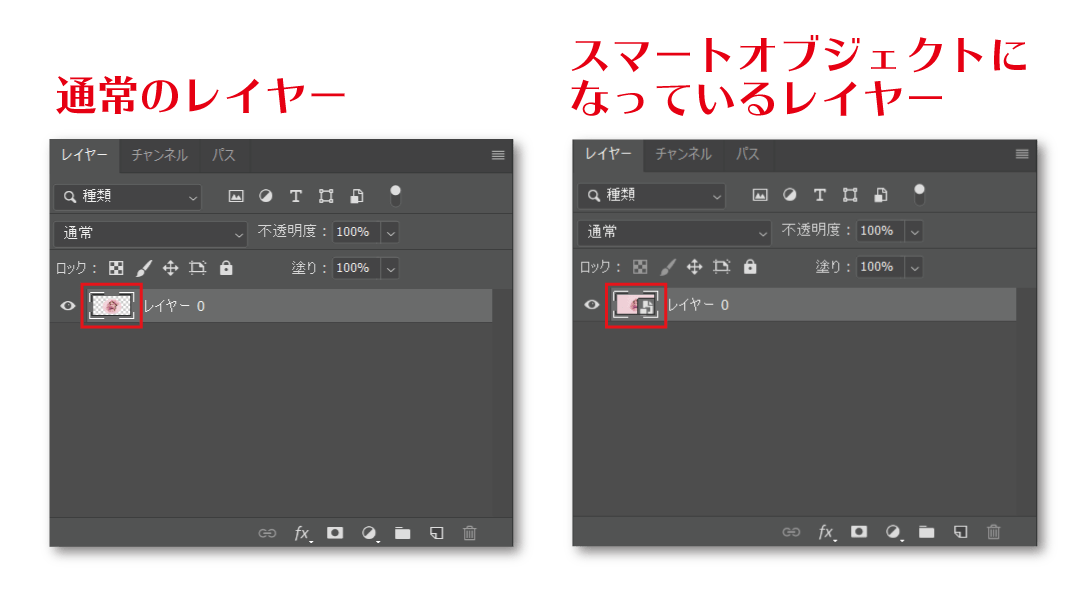Hide layer 0 in left panel
This screenshot has width=1072, height=593.
tap(68, 306)
